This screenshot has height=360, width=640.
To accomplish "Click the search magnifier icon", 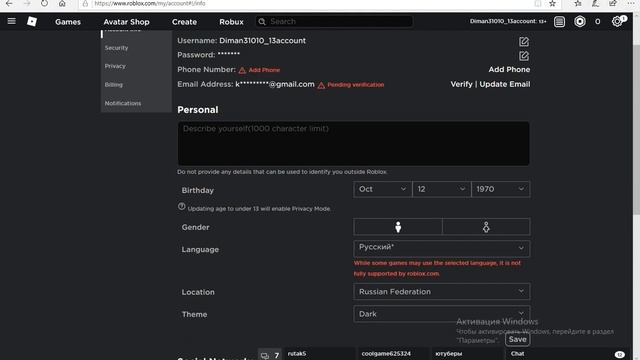I will 262,21.
